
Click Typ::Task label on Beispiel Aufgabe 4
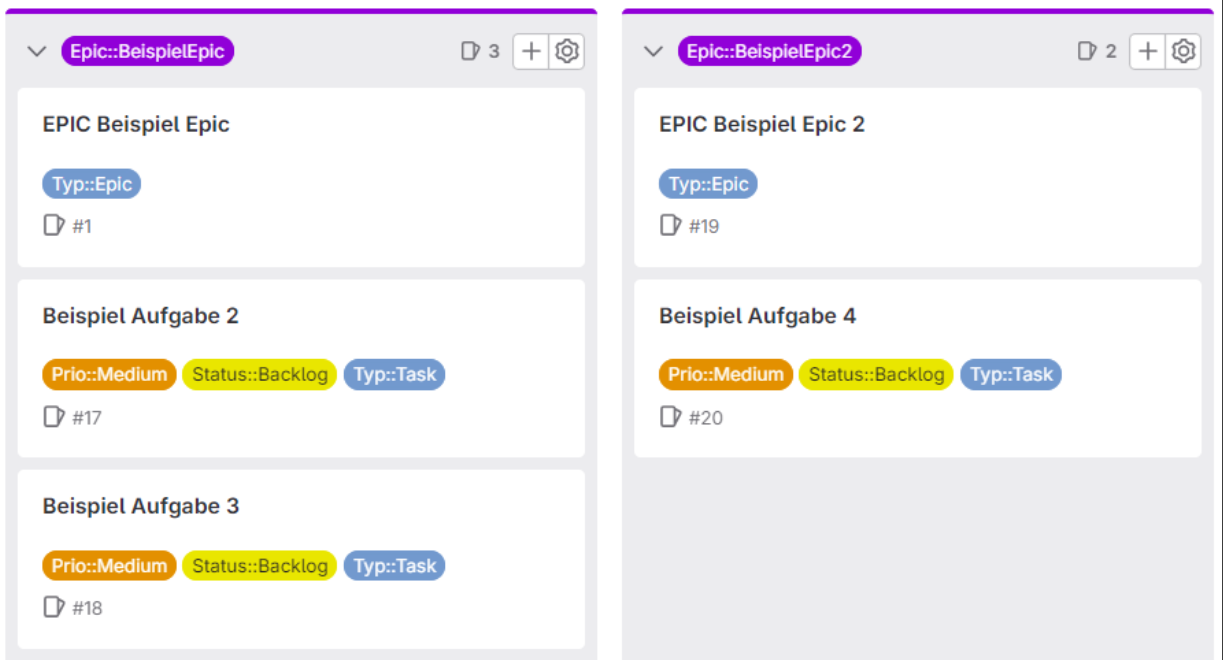pyautogui.click(x=1011, y=375)
